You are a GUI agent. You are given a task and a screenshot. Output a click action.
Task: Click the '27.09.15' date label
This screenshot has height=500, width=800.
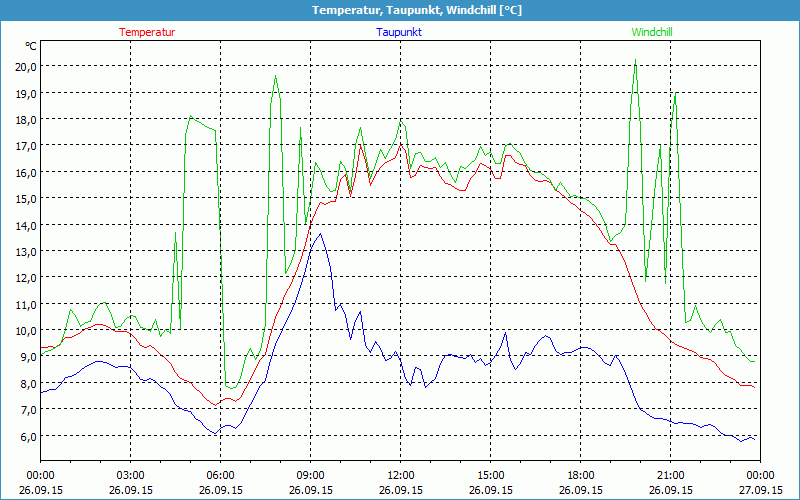point(761,490)
